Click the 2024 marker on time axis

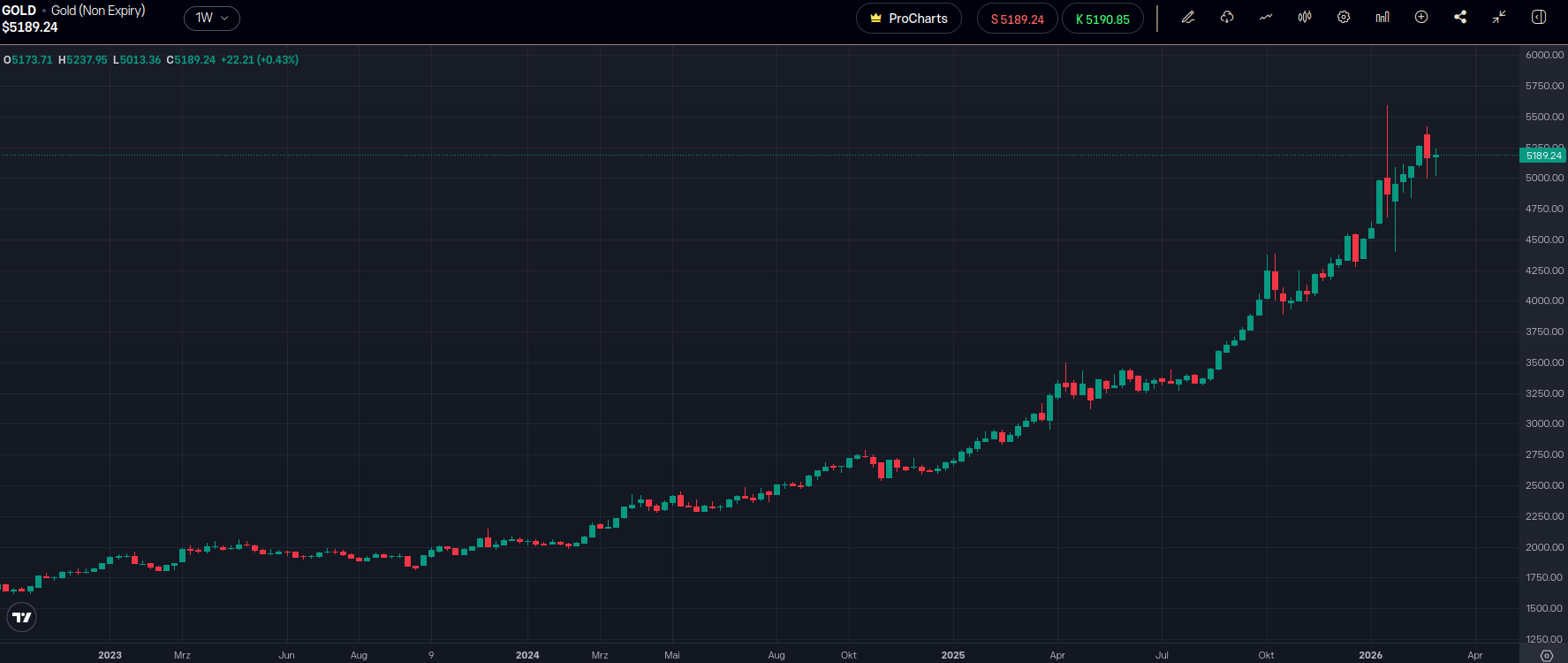click(527, 655)
